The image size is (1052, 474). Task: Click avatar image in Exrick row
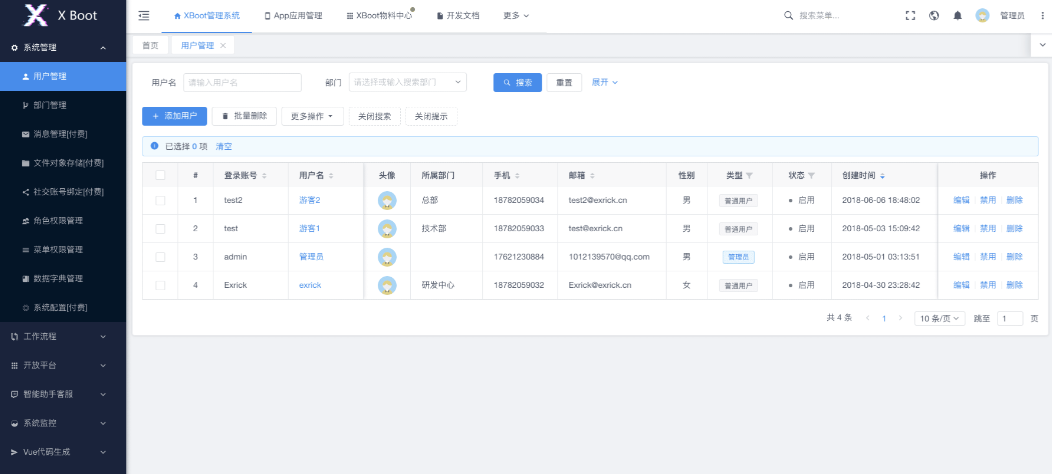point(386,285)
